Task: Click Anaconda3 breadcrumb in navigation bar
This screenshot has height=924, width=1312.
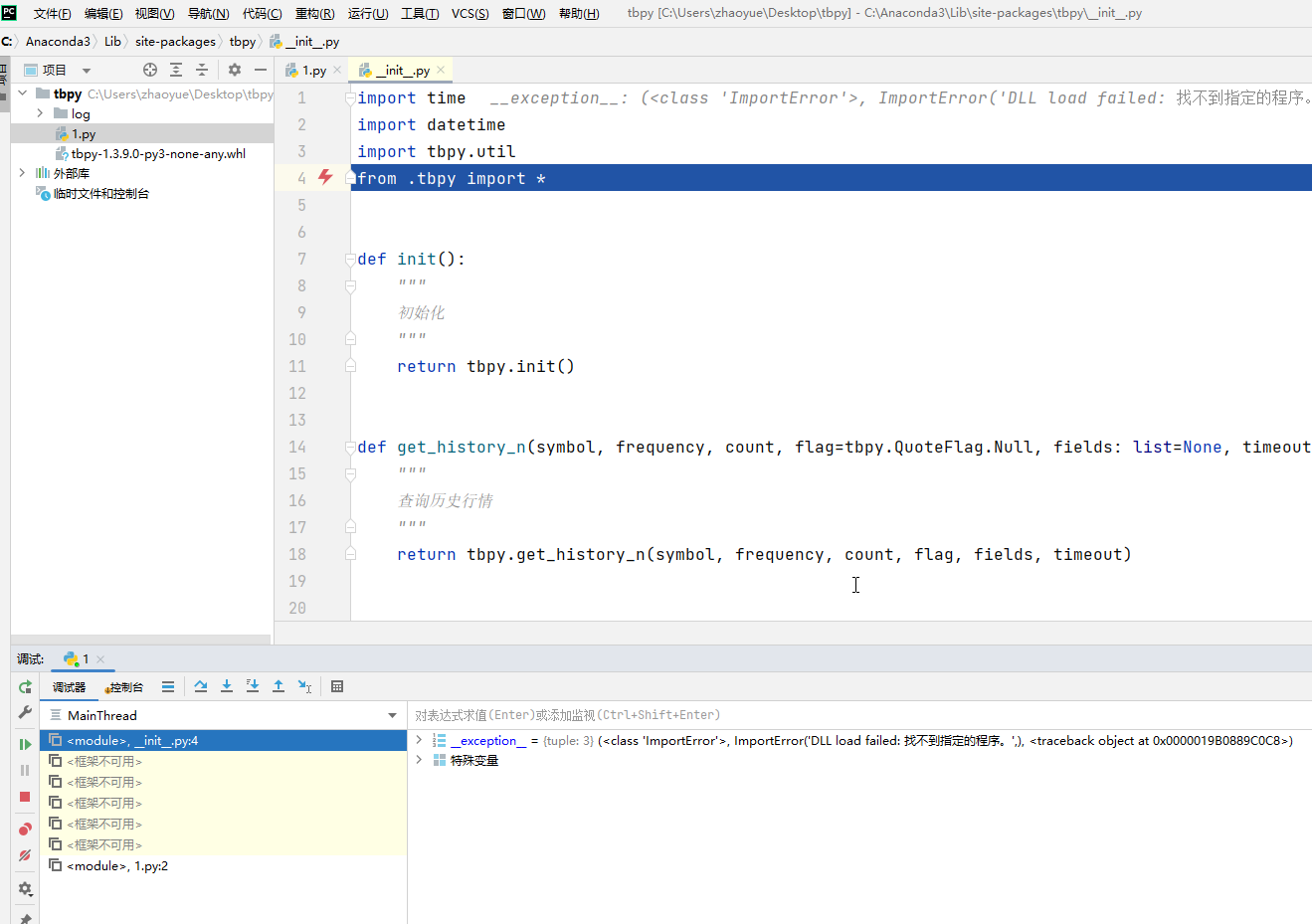Action: [58, 41]
